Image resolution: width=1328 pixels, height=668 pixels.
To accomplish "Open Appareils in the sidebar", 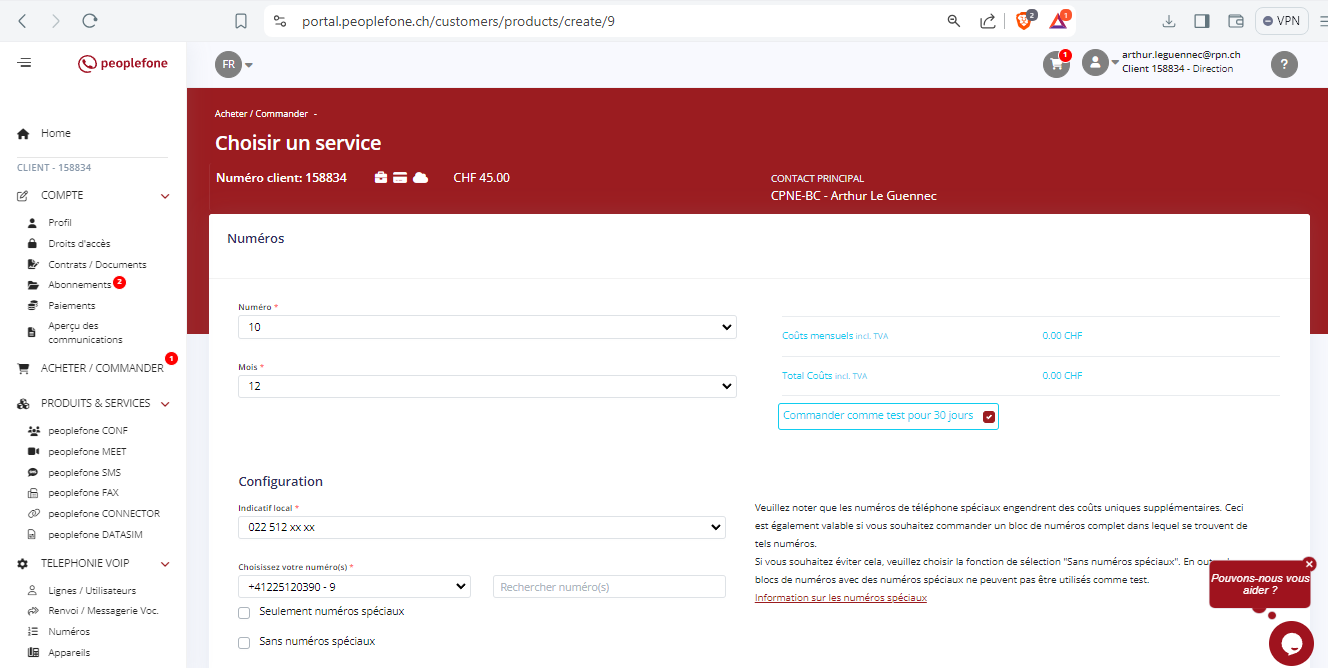I will coord(69,653).
